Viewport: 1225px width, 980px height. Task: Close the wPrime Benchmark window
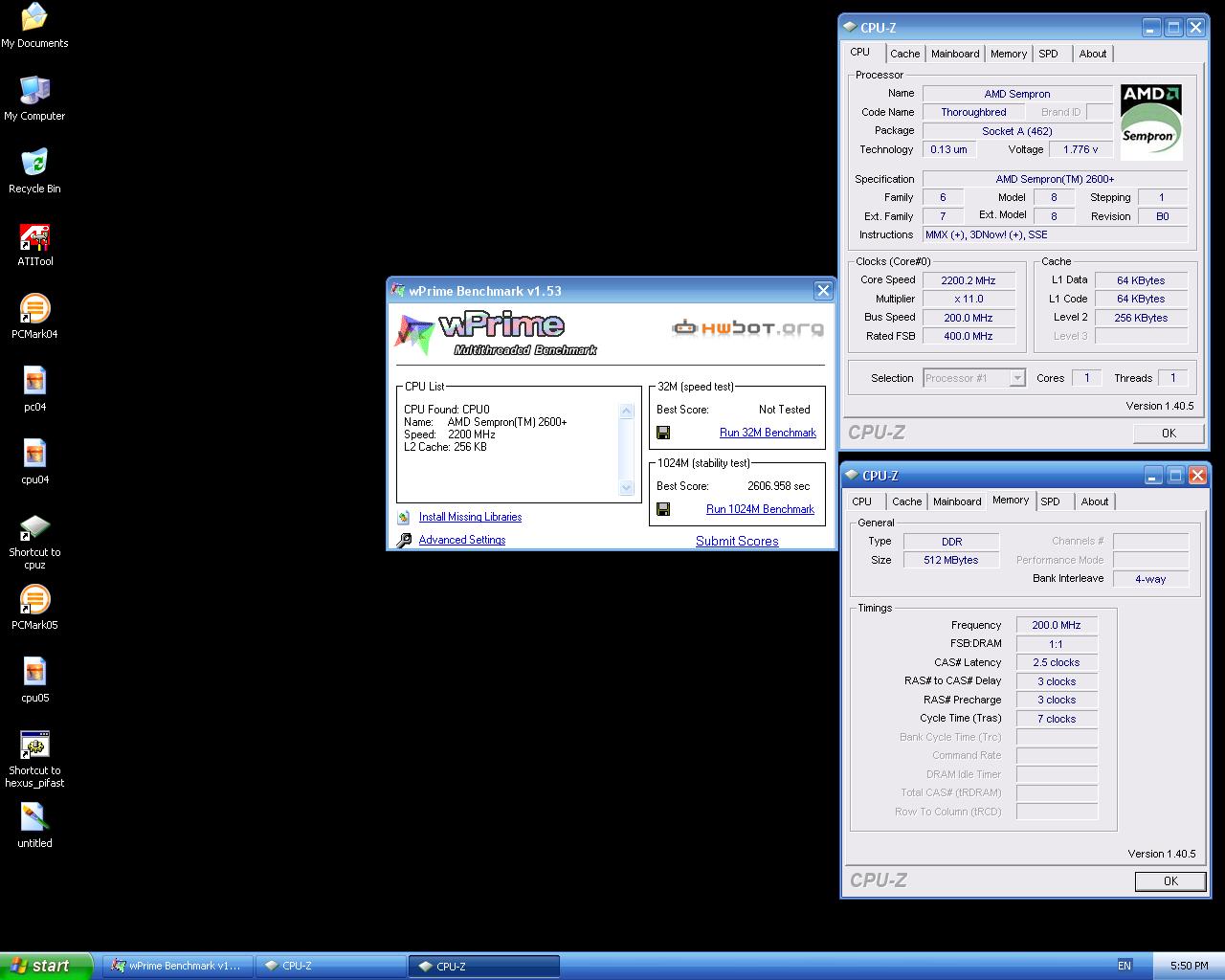coord(823,290)
